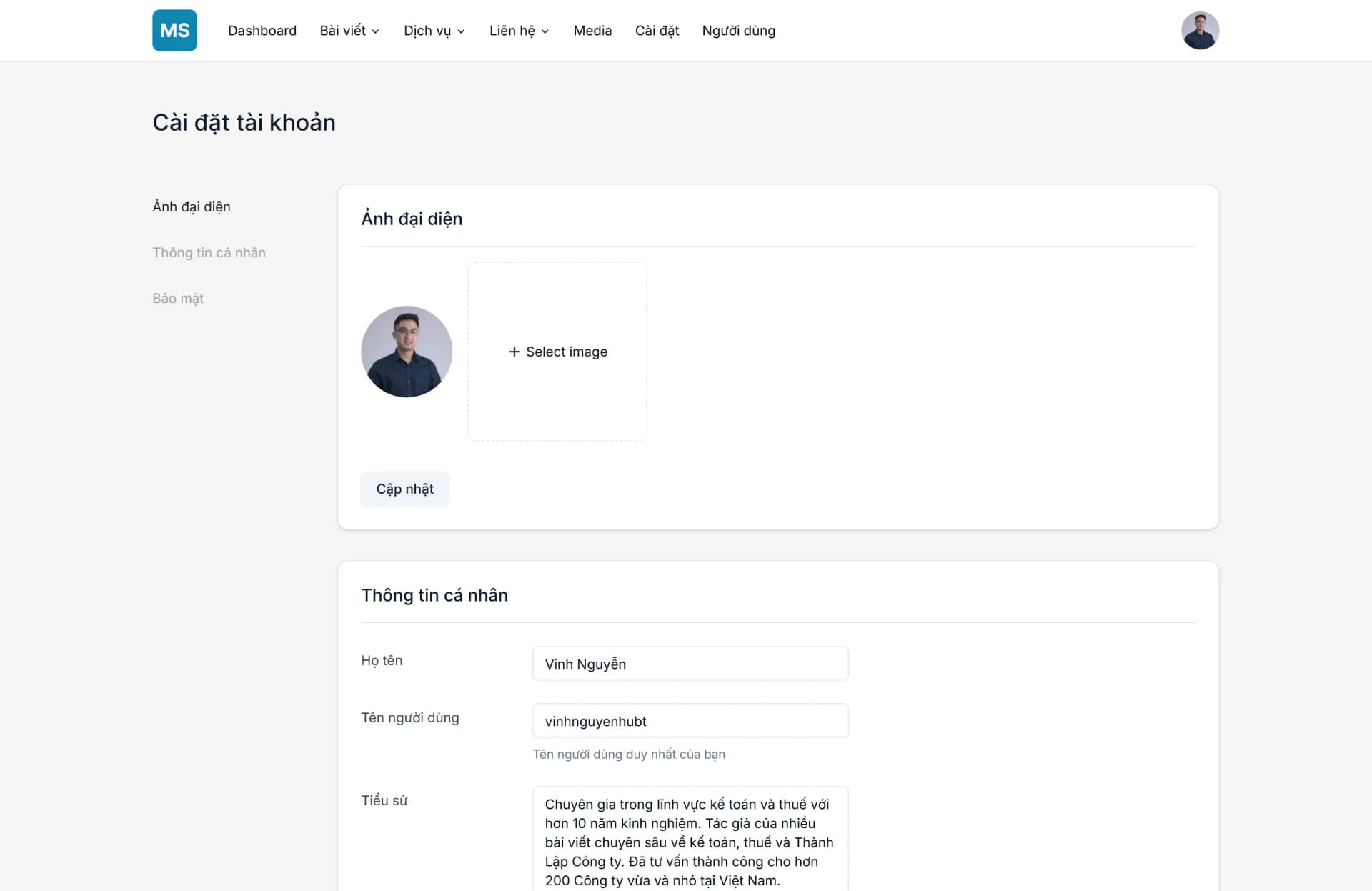Screen dimensions: 1372x891
Task: Open the Bài viết dropdown
Action: click(x=349, y=30)
